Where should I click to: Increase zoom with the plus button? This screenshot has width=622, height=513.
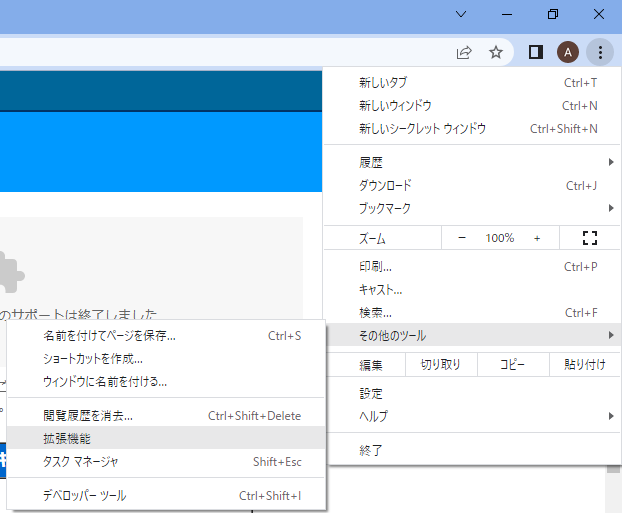537,238
